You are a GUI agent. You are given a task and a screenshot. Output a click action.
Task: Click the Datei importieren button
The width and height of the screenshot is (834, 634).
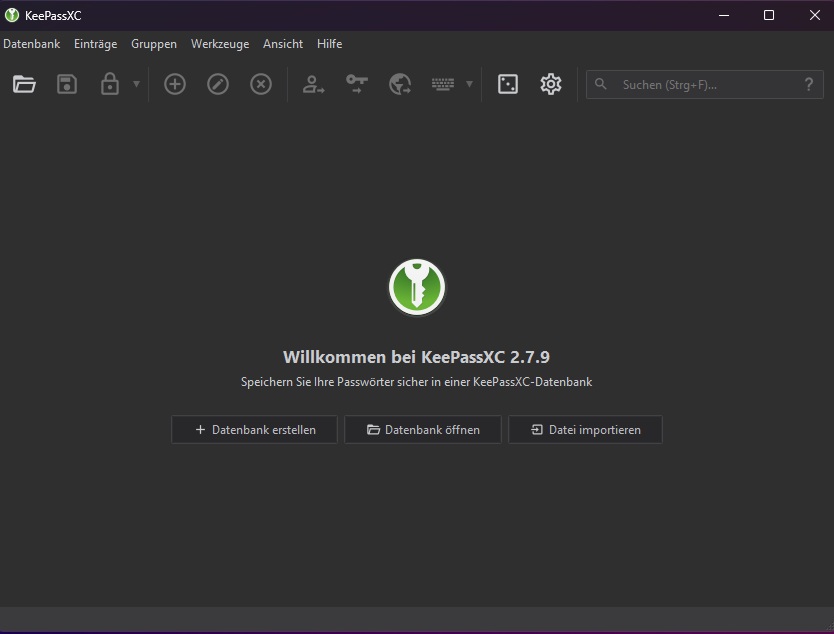click(x=585, y=429)
